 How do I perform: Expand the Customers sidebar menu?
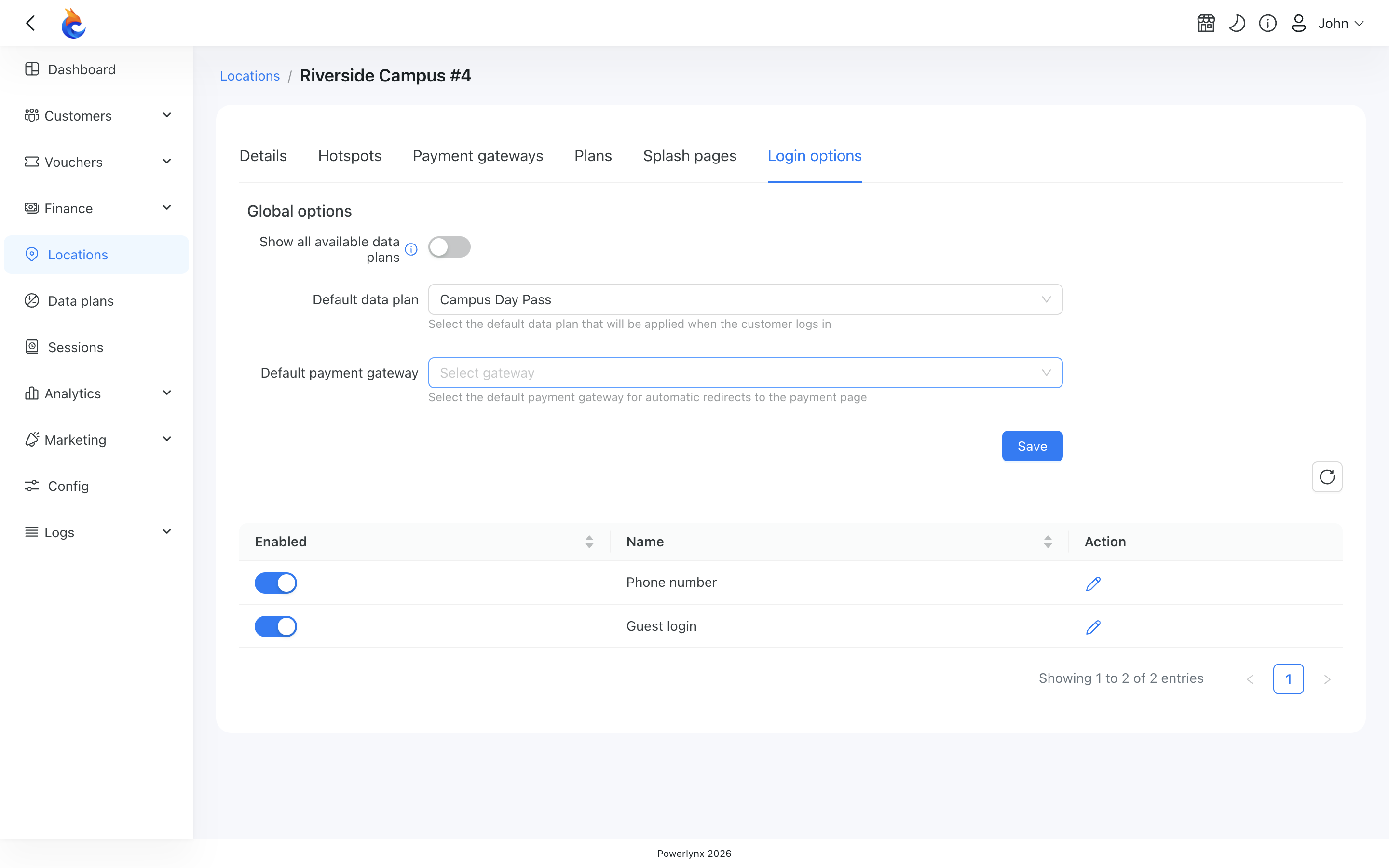coord(96,116)
